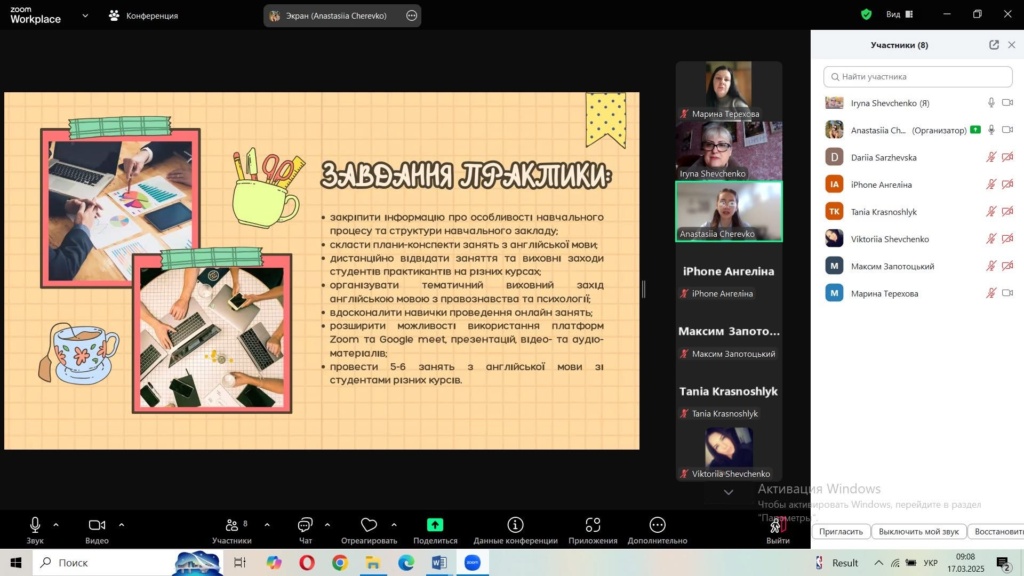Check the green encryption shield icon
The image size is (1024, 576).
[x=866, y=14]
